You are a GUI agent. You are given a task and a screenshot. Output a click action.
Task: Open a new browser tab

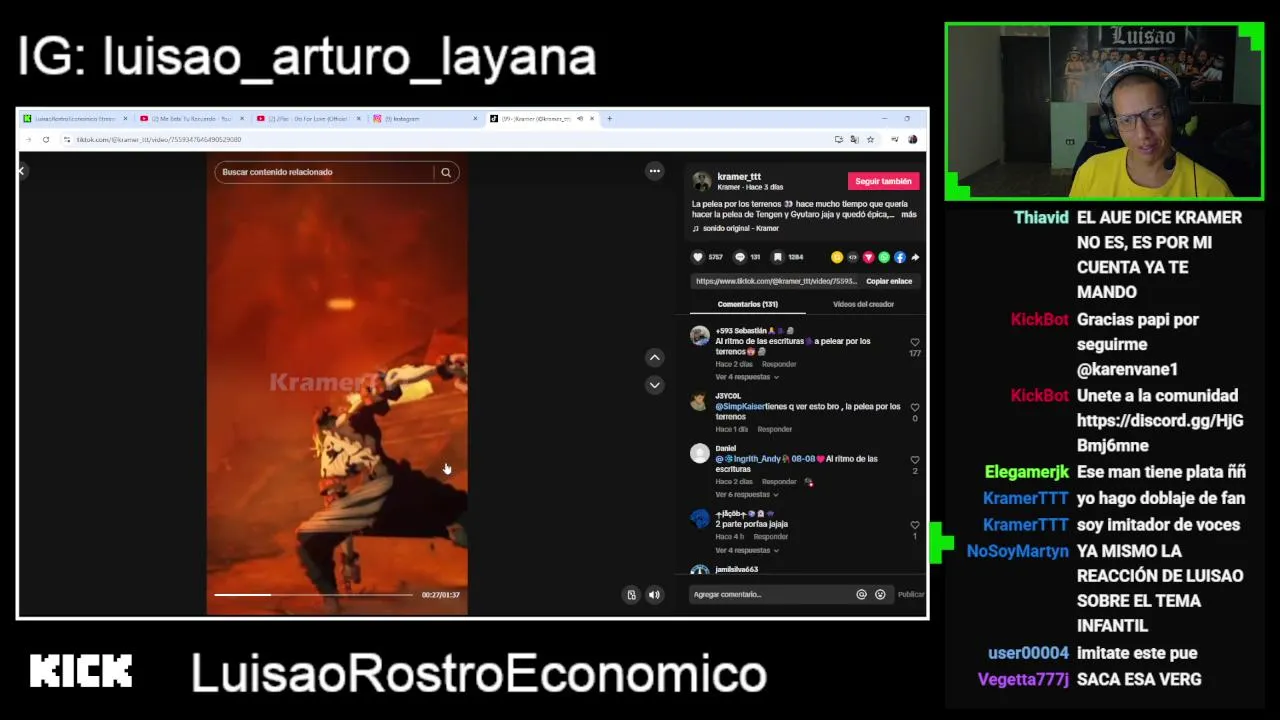pos(609,118)
